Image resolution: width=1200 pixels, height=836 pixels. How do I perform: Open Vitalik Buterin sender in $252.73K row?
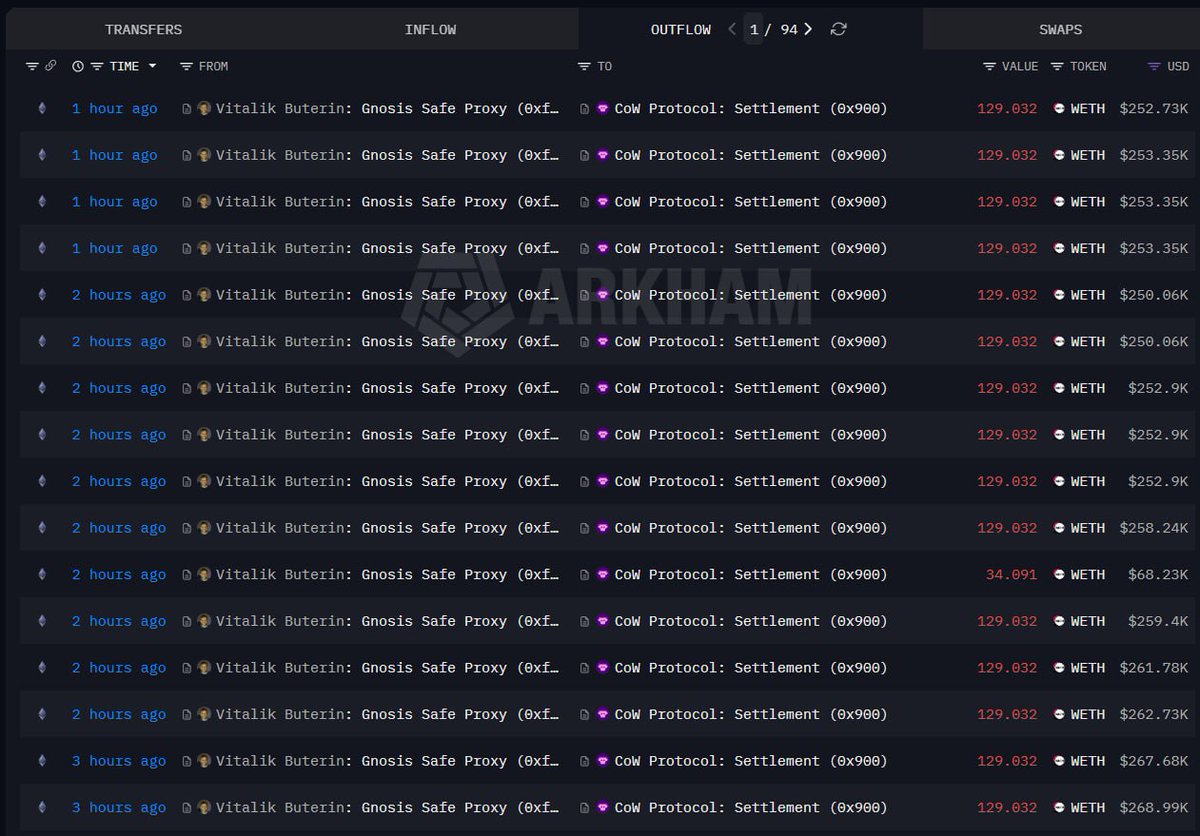[388, 109]
